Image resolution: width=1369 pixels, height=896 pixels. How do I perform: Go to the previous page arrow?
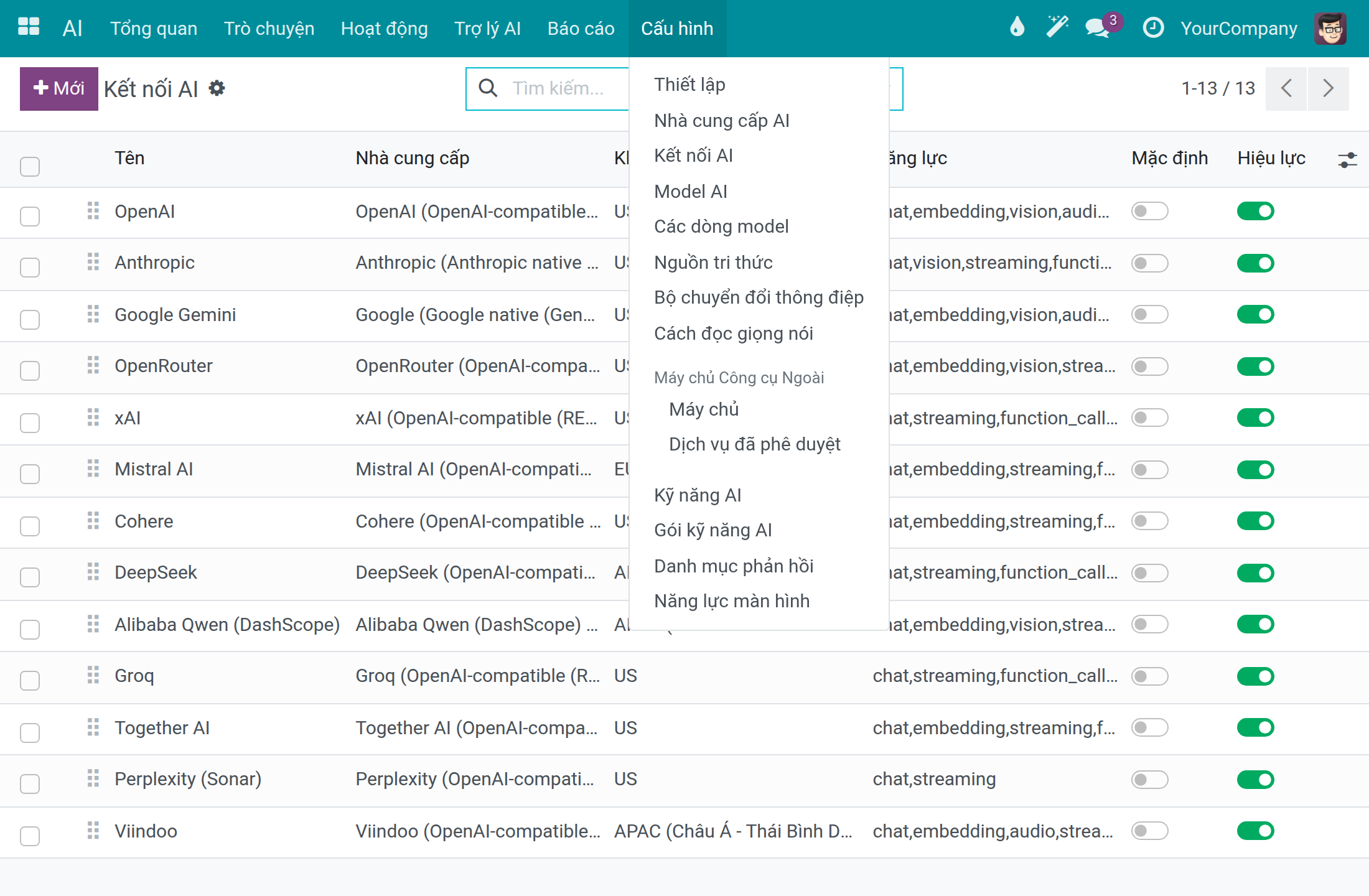click(x=1286, y=88)
